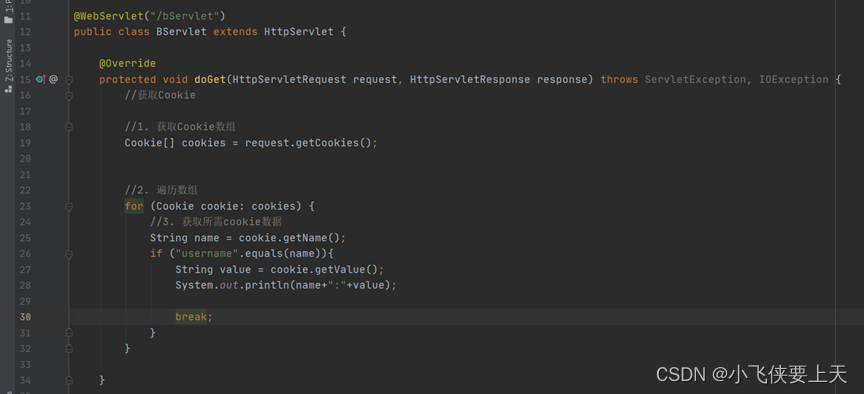Click the closing fold marker on line 32
Screen dimensions: 864x394
point(69,349)
